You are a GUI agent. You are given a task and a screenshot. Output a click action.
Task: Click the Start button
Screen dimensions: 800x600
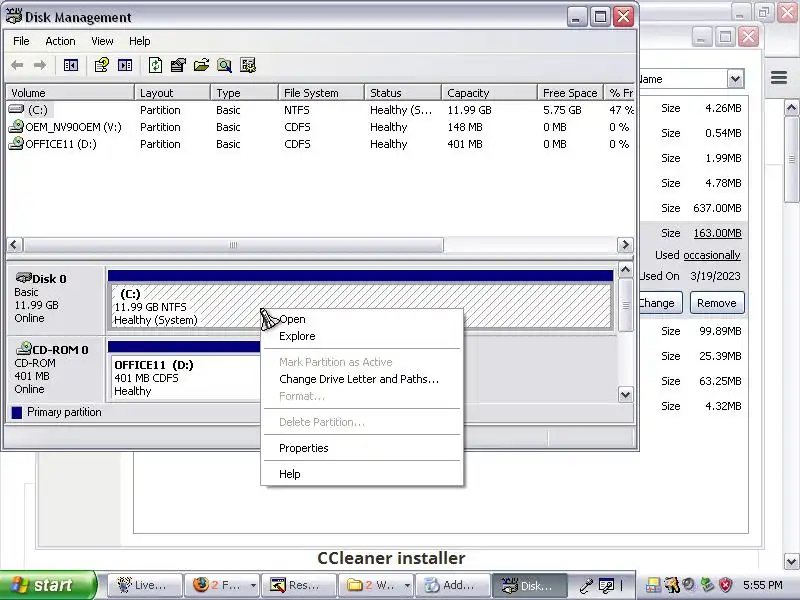click(48, 585)
